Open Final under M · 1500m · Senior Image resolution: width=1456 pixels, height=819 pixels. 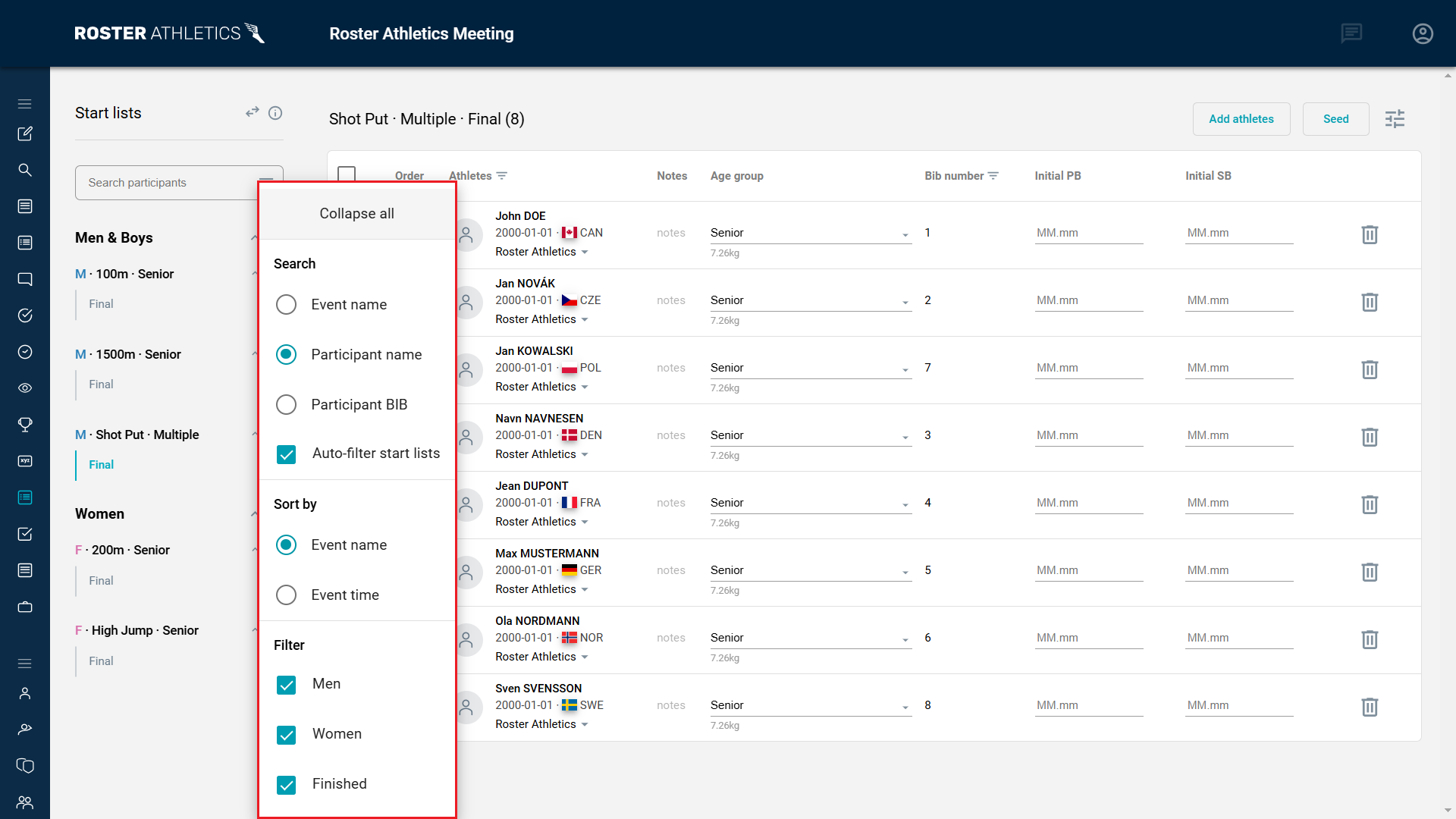pyautogui.click(x=101, y=384)
